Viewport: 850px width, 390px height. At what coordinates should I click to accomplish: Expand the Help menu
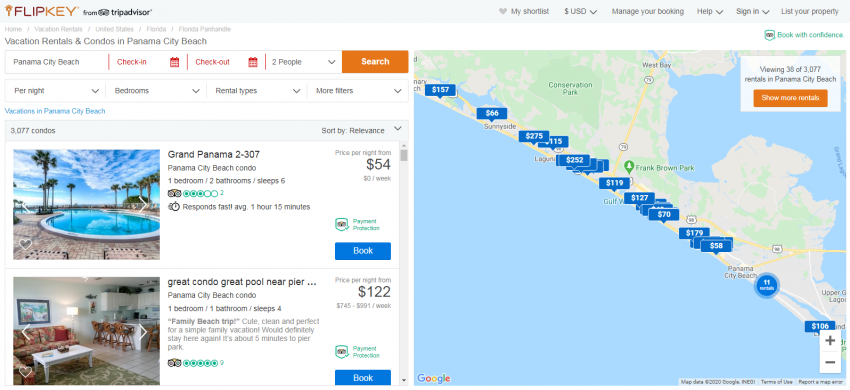pos(710,11)
